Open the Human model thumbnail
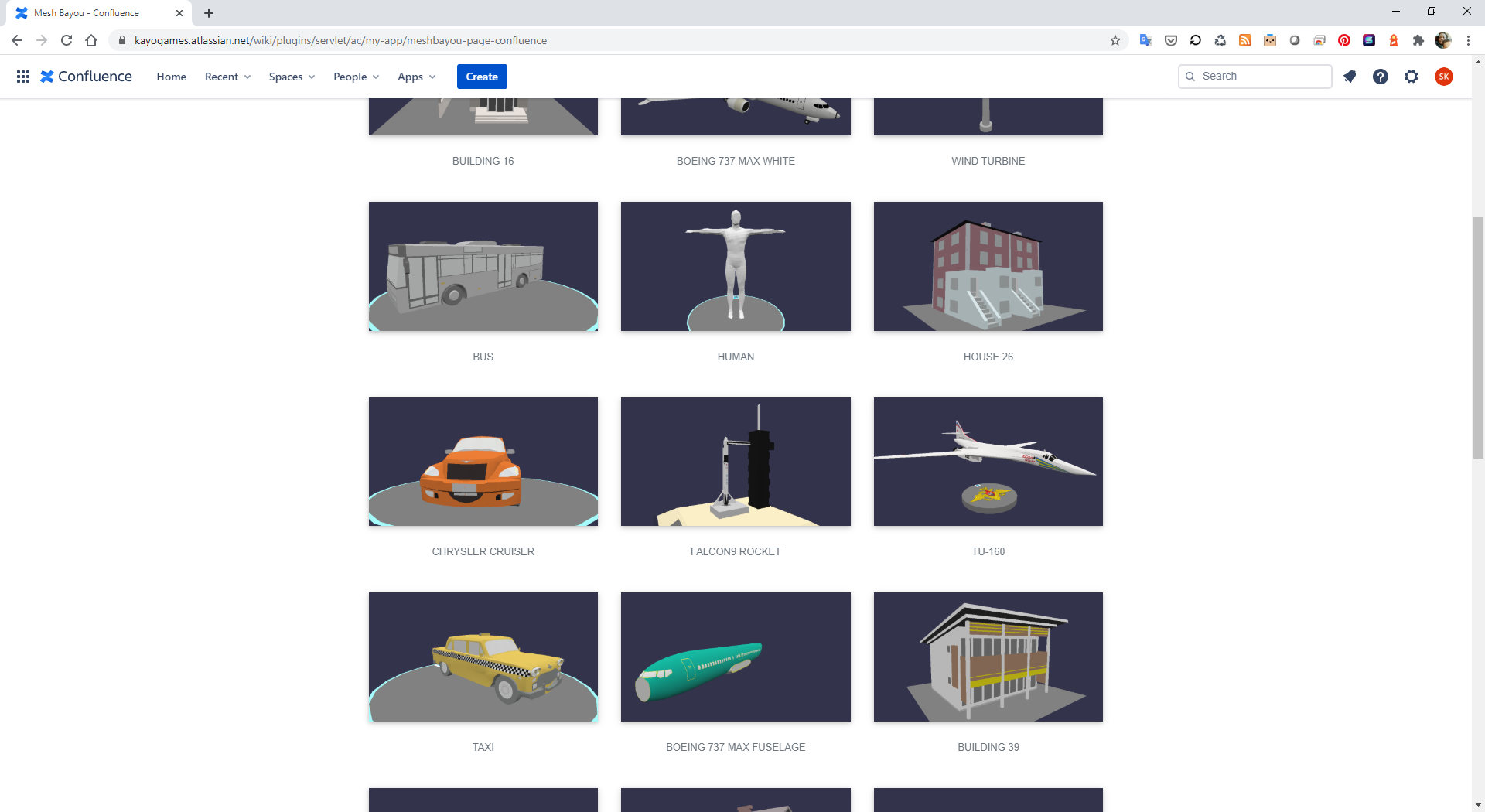Viewport: 1485px width, 812px height. (x=736, y=267)
